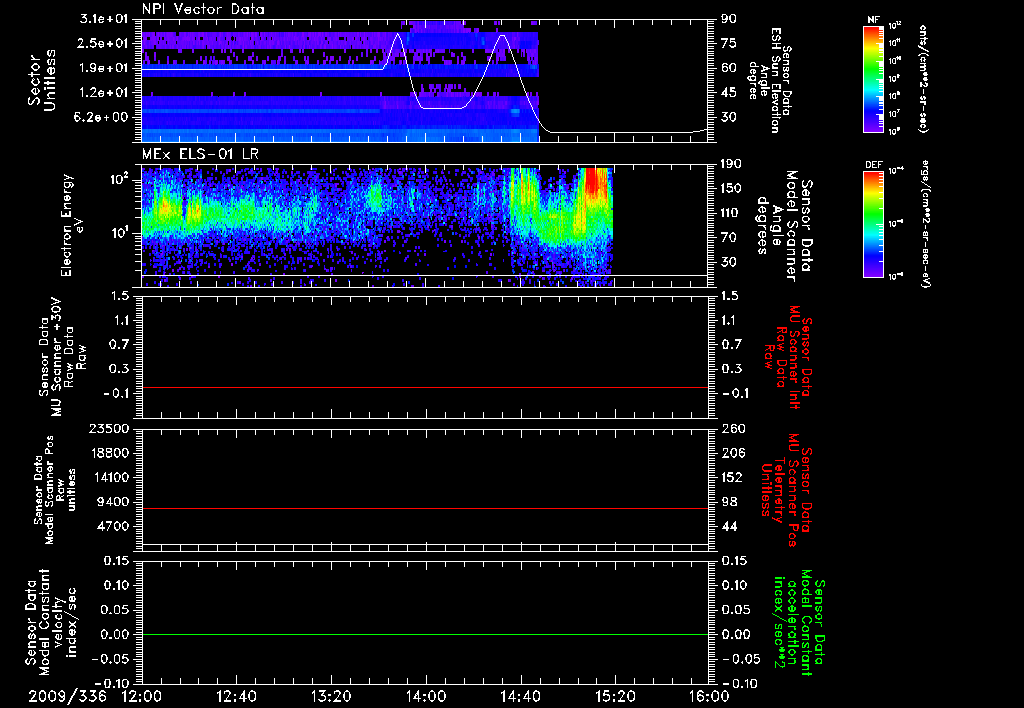This screenshot has width=1024, height=708.
Task: Click the red high-intensity burst in ELS spectrogram
Action: (596, 181)
